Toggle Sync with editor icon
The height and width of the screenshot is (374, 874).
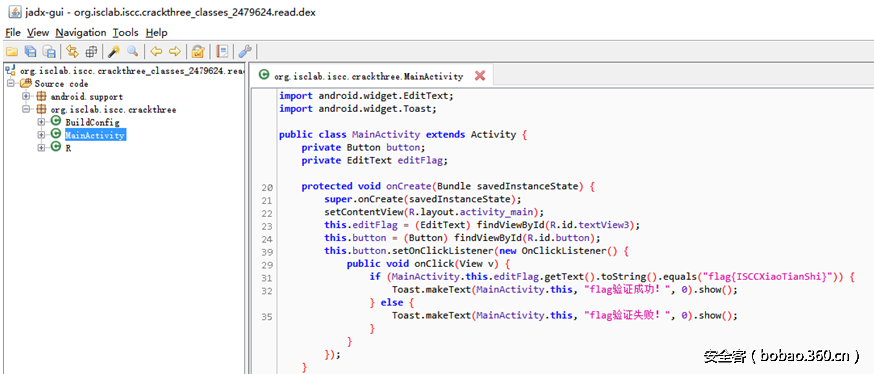pos(72,52)
